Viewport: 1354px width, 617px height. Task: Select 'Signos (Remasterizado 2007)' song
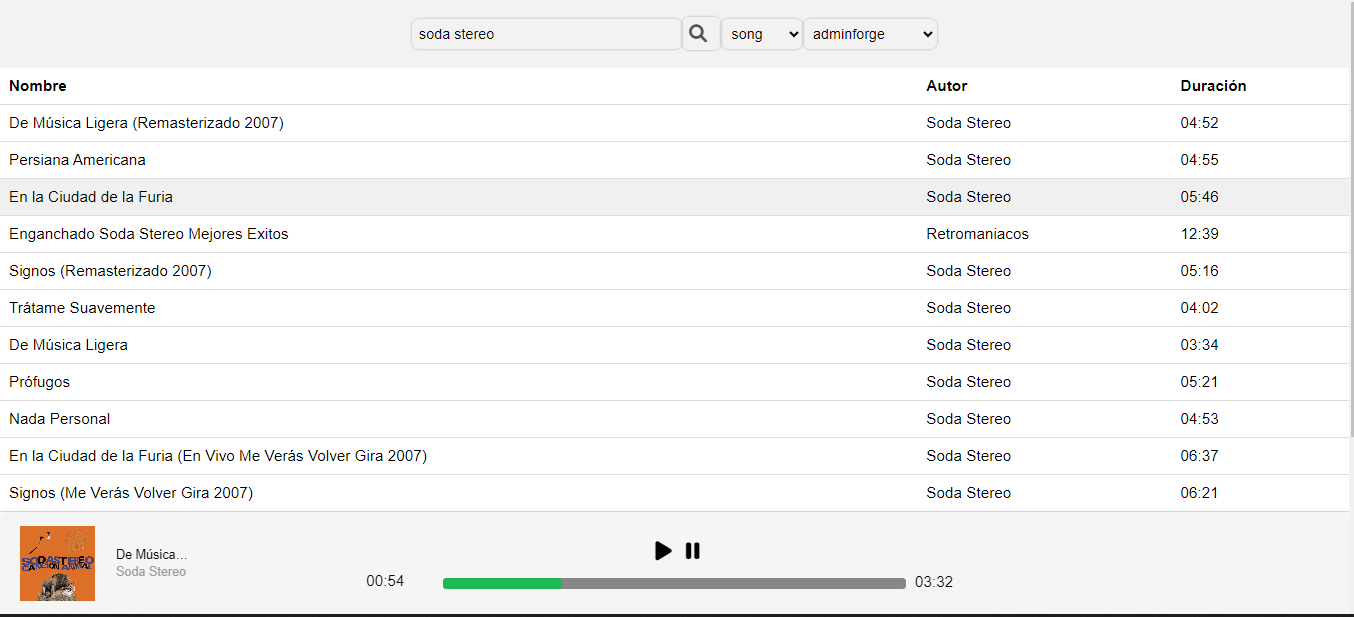tap(110, 271)
